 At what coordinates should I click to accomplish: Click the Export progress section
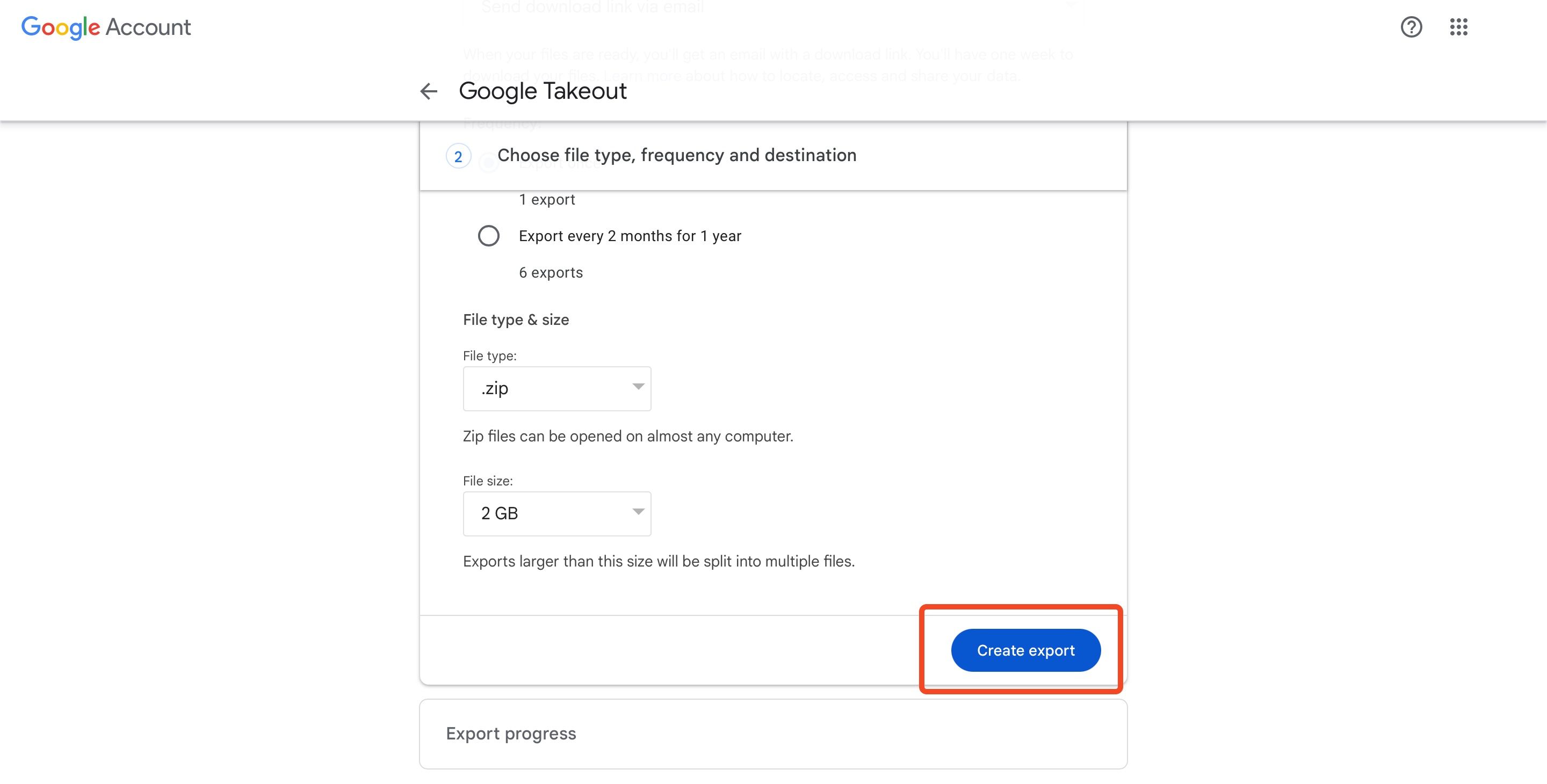coord(510,733)
